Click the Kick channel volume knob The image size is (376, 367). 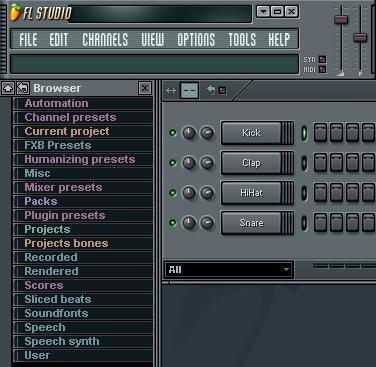tap(207, 133)
